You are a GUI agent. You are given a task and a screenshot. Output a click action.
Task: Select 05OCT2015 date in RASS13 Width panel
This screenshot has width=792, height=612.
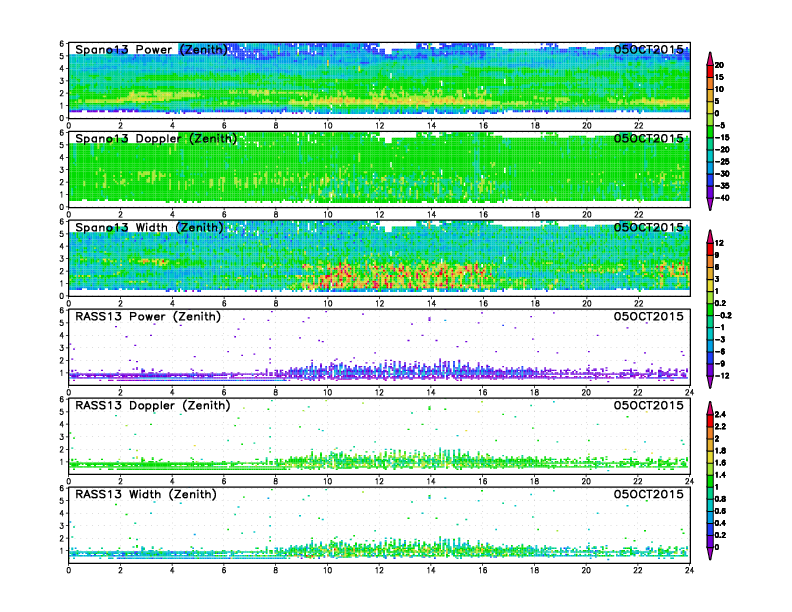coord(649,494)
